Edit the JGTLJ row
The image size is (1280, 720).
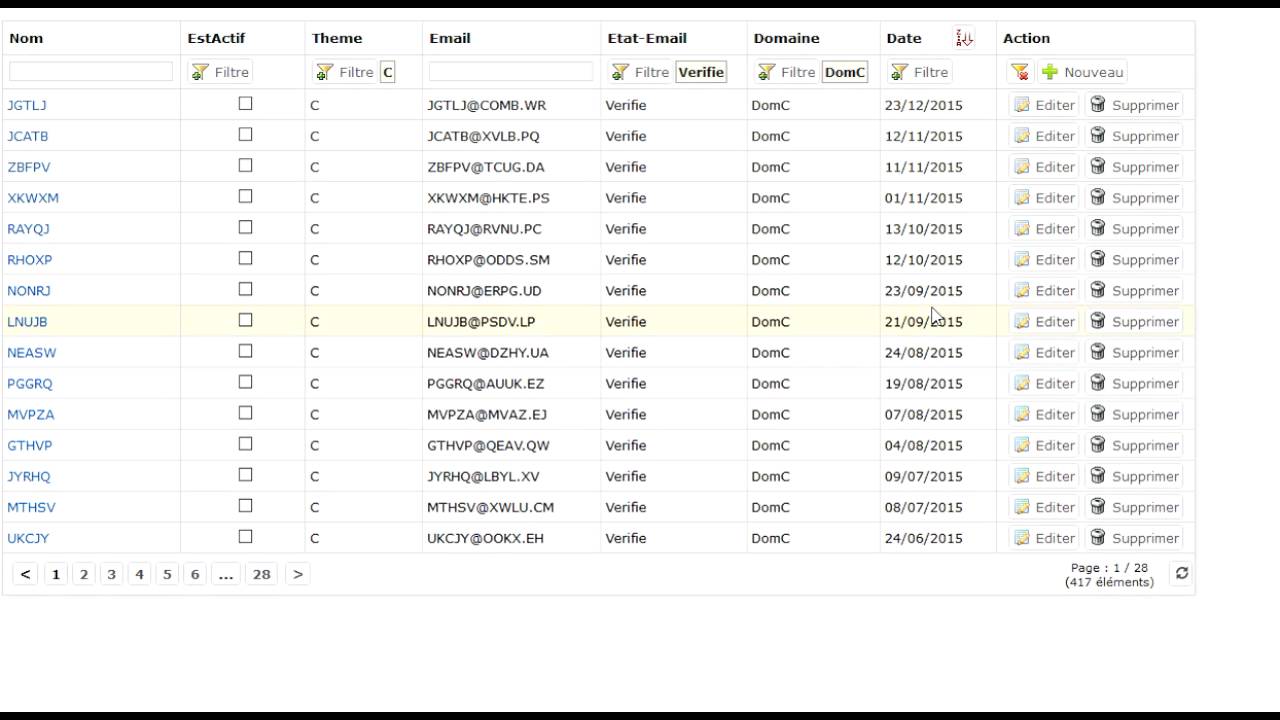tap(1044, 105)
